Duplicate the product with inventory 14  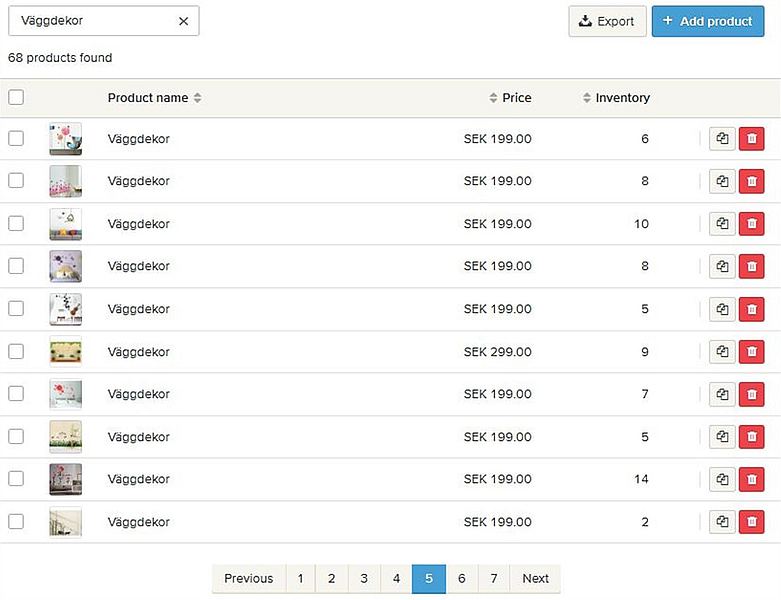click(722, 480)
